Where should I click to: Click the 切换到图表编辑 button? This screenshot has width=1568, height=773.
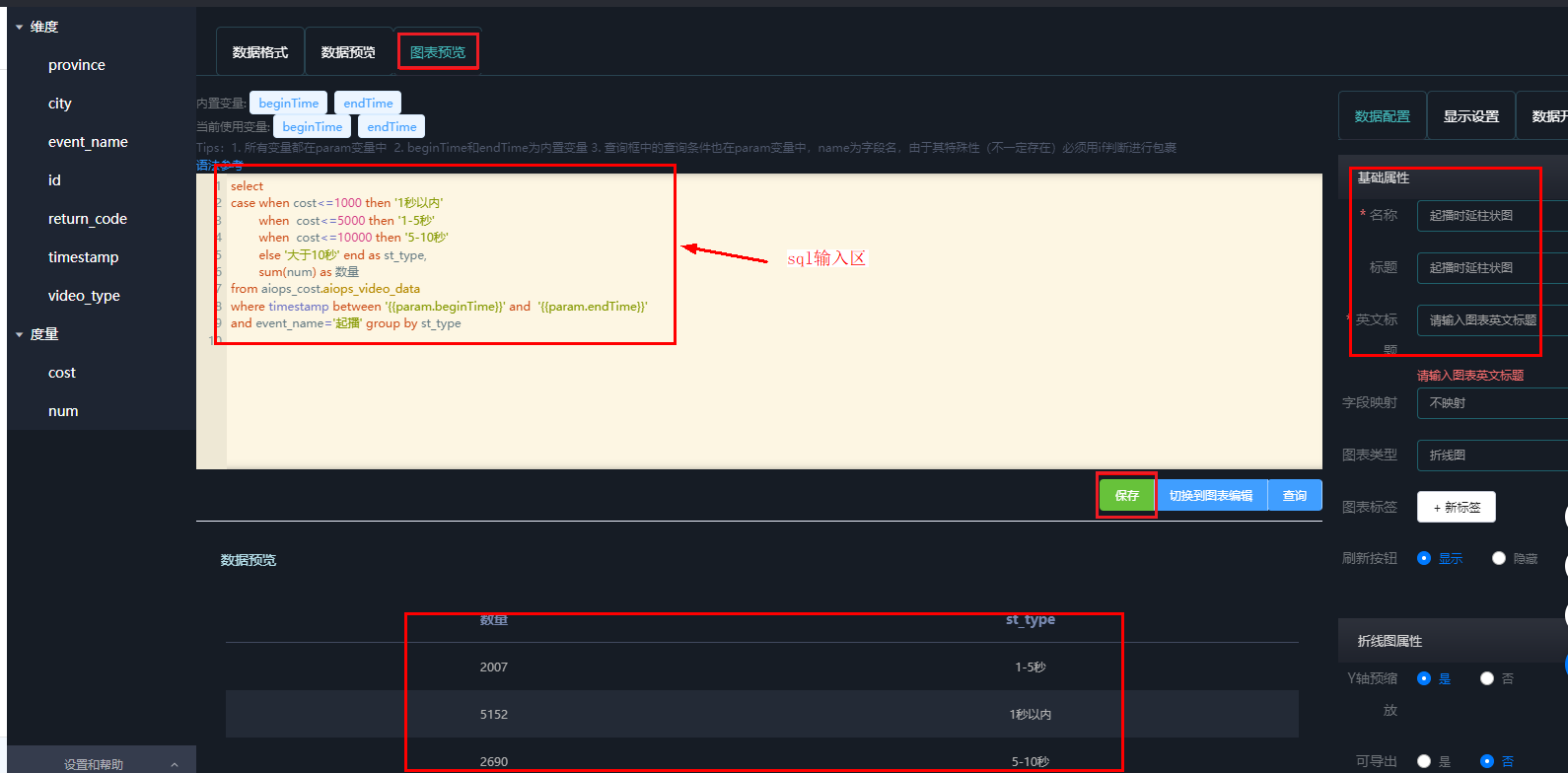point(1211,496)
